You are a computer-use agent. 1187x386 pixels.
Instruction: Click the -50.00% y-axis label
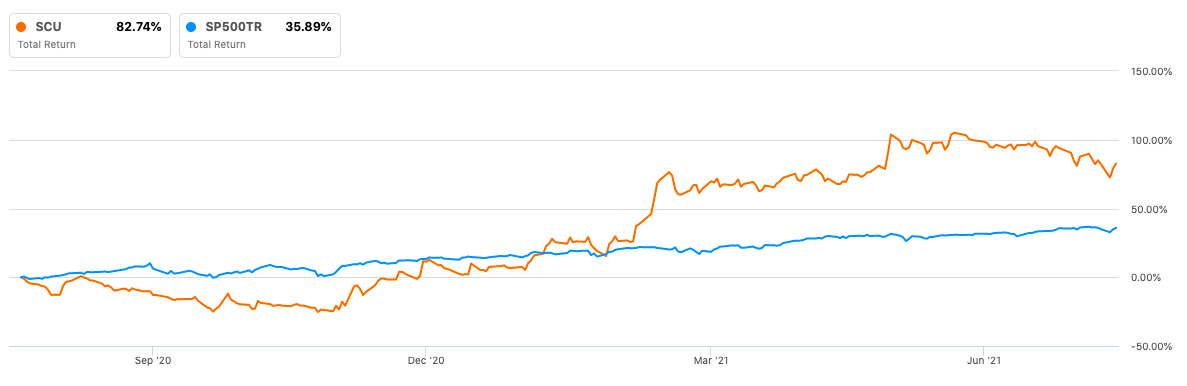point(1151,347)
